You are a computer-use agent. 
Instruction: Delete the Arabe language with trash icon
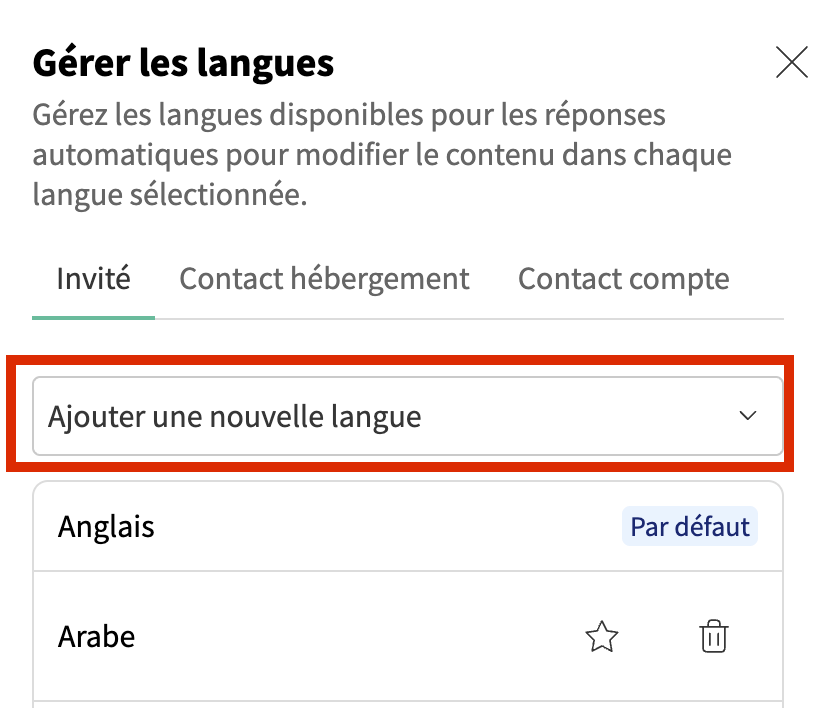tap(714, 637)
